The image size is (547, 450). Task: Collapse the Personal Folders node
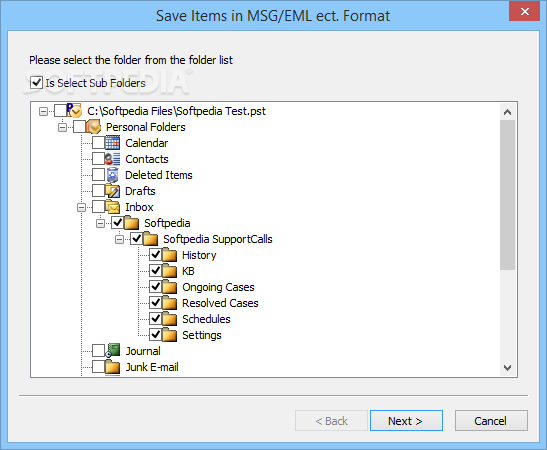(62, 128)
